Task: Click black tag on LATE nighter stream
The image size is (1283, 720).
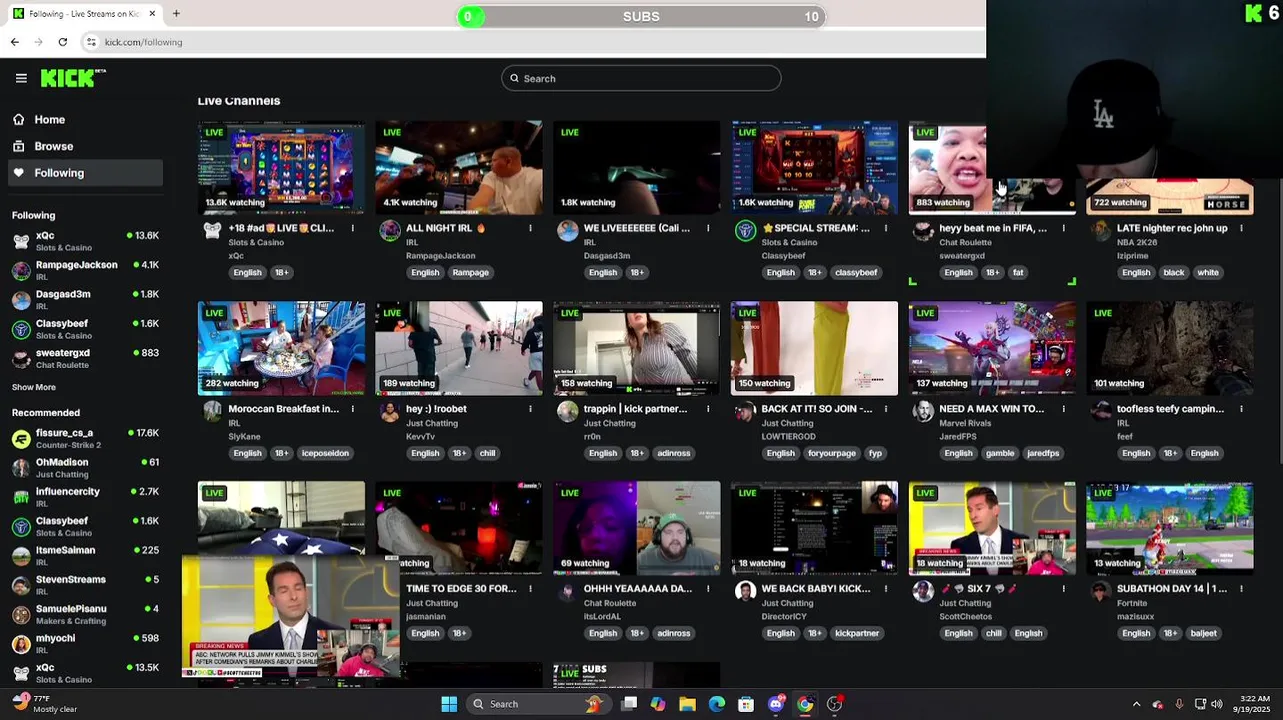Action: click(1174, 272)
